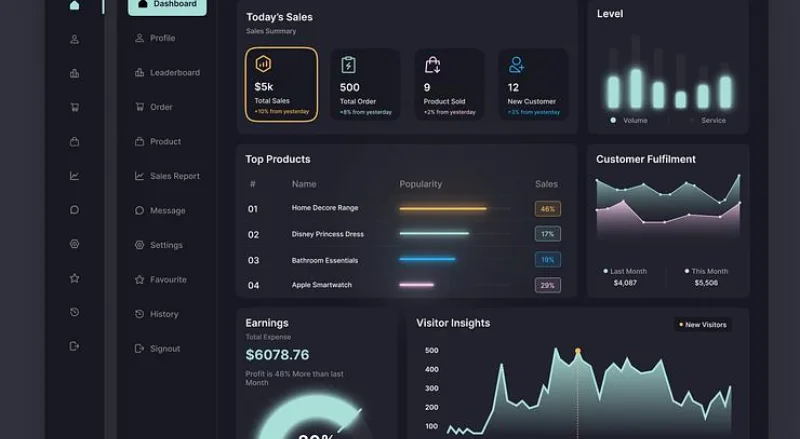Click the orange peak marker on the Visitor Insights chart
The width and height of the screenshot is (800, 439).
578,351
